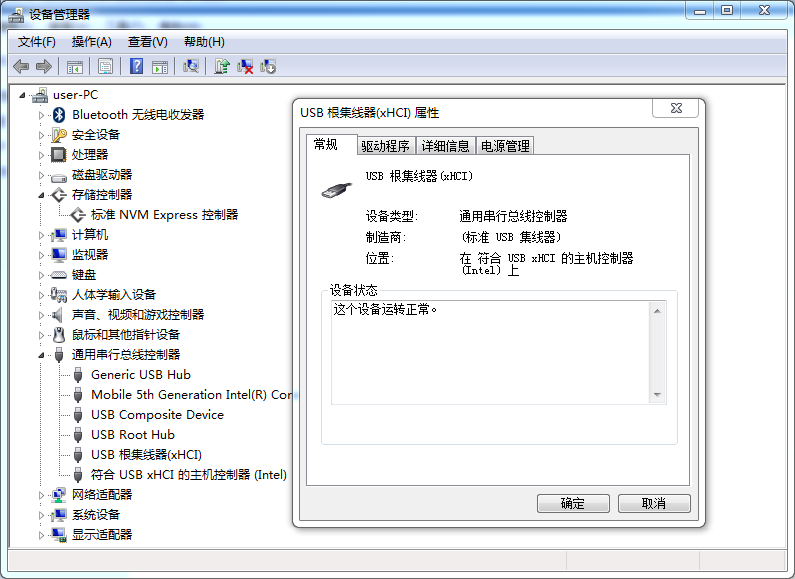Select USB Composite Device
Viewport: 795px width, 579px height.
click(157, 415)
